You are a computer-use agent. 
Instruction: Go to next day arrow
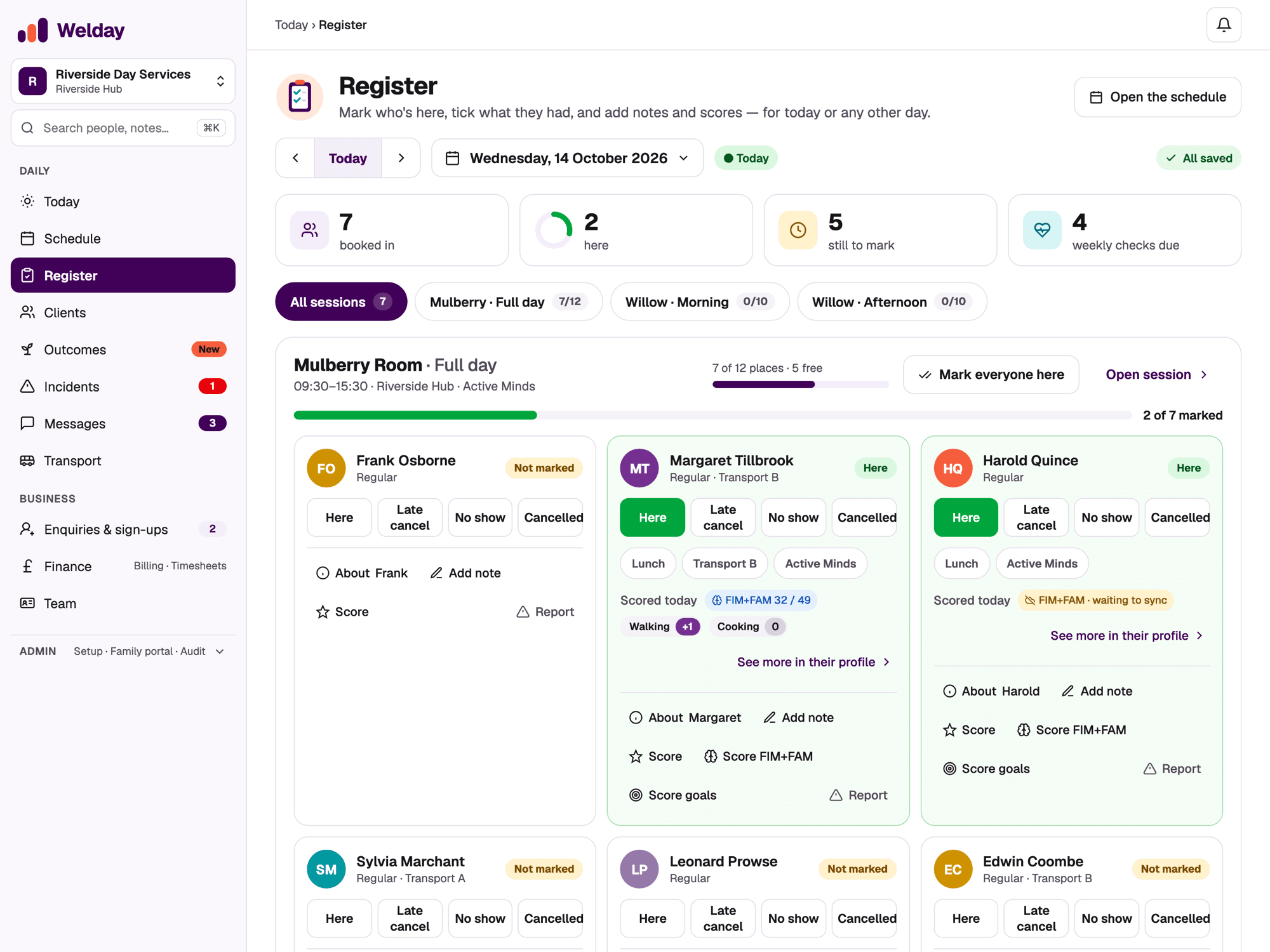pyautogui.click(x=401, y=158)
